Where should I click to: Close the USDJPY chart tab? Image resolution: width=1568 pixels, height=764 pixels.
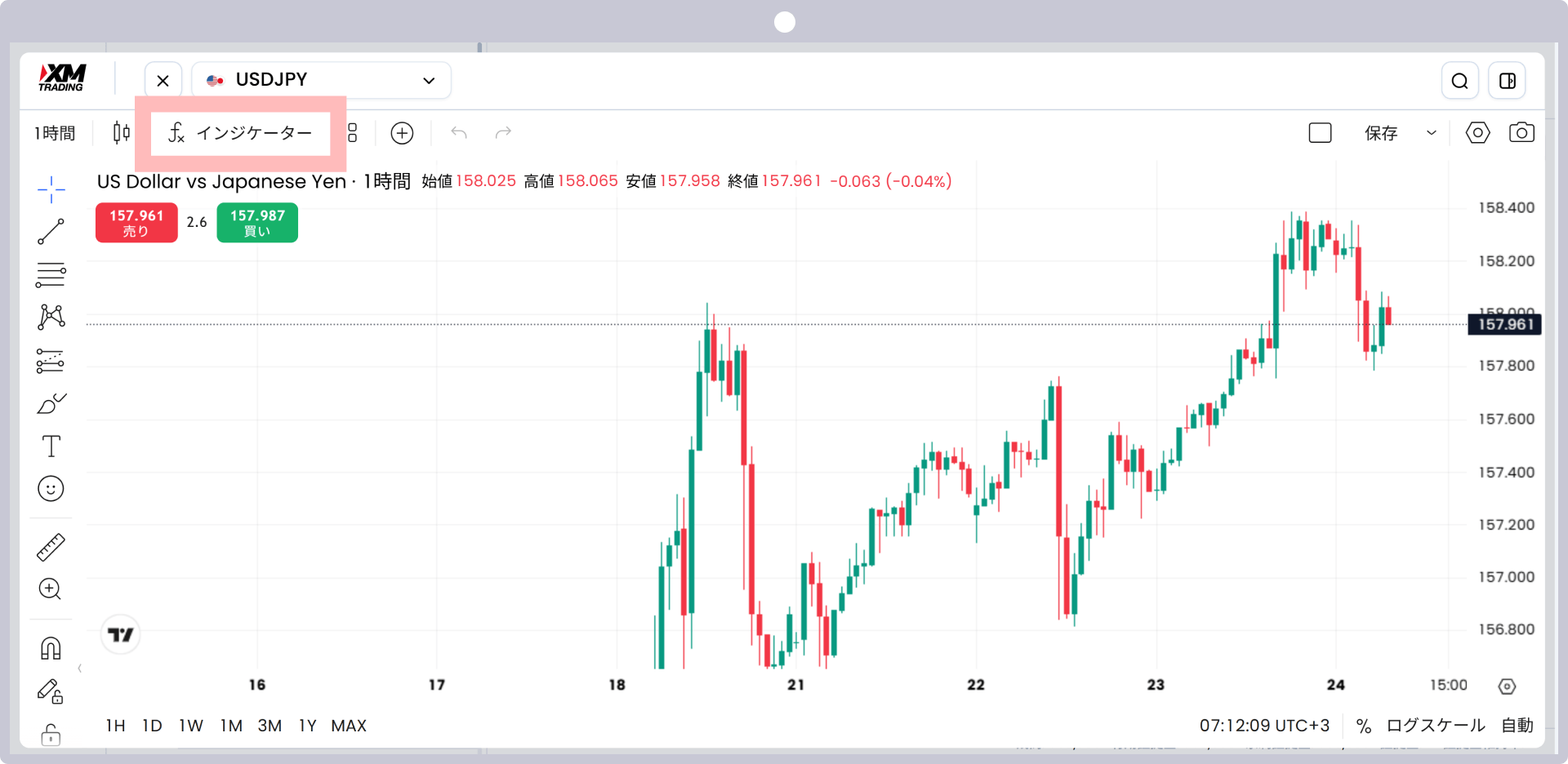(163, 81)
